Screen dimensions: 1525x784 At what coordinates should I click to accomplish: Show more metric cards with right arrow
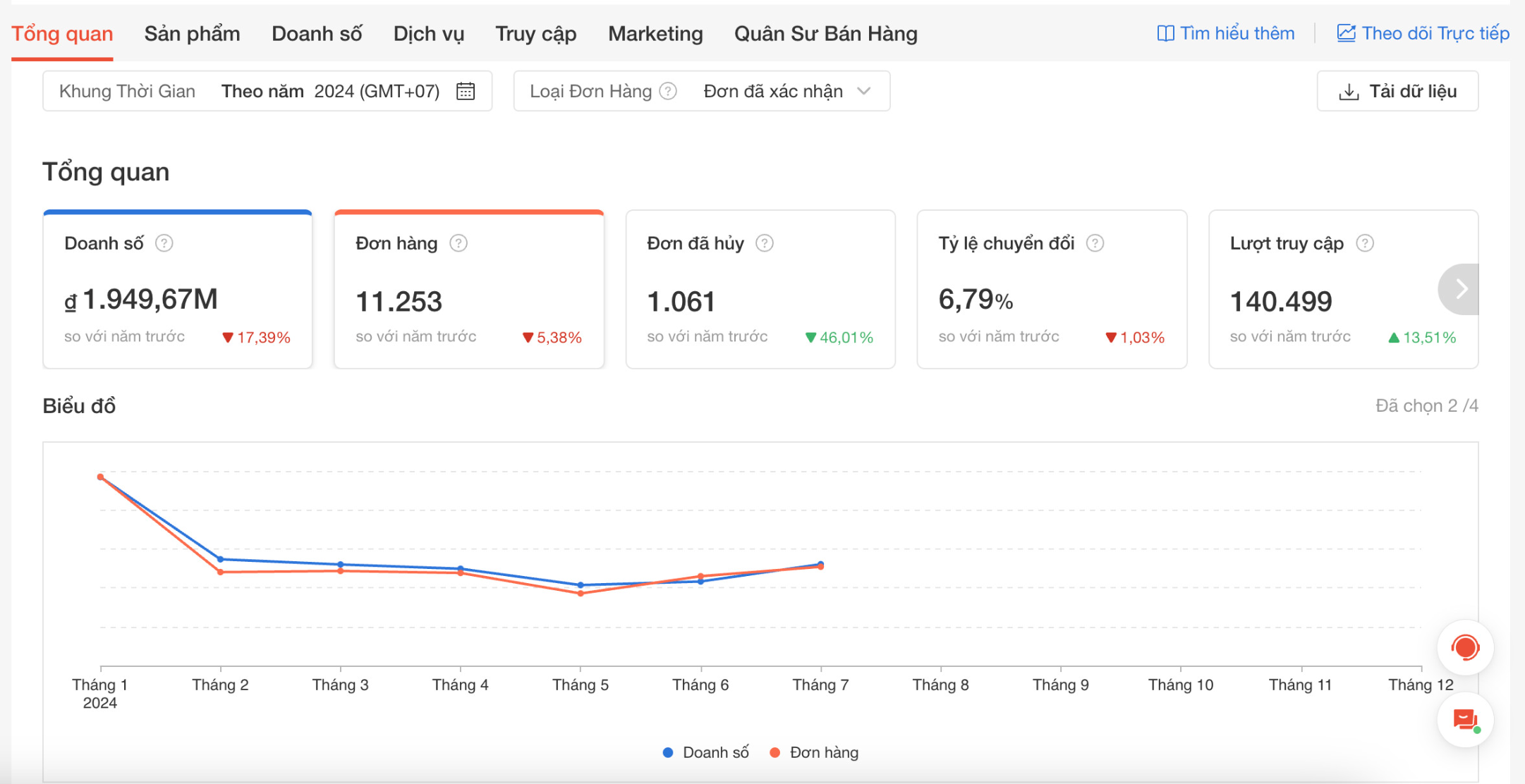[x=1461, y=288]
